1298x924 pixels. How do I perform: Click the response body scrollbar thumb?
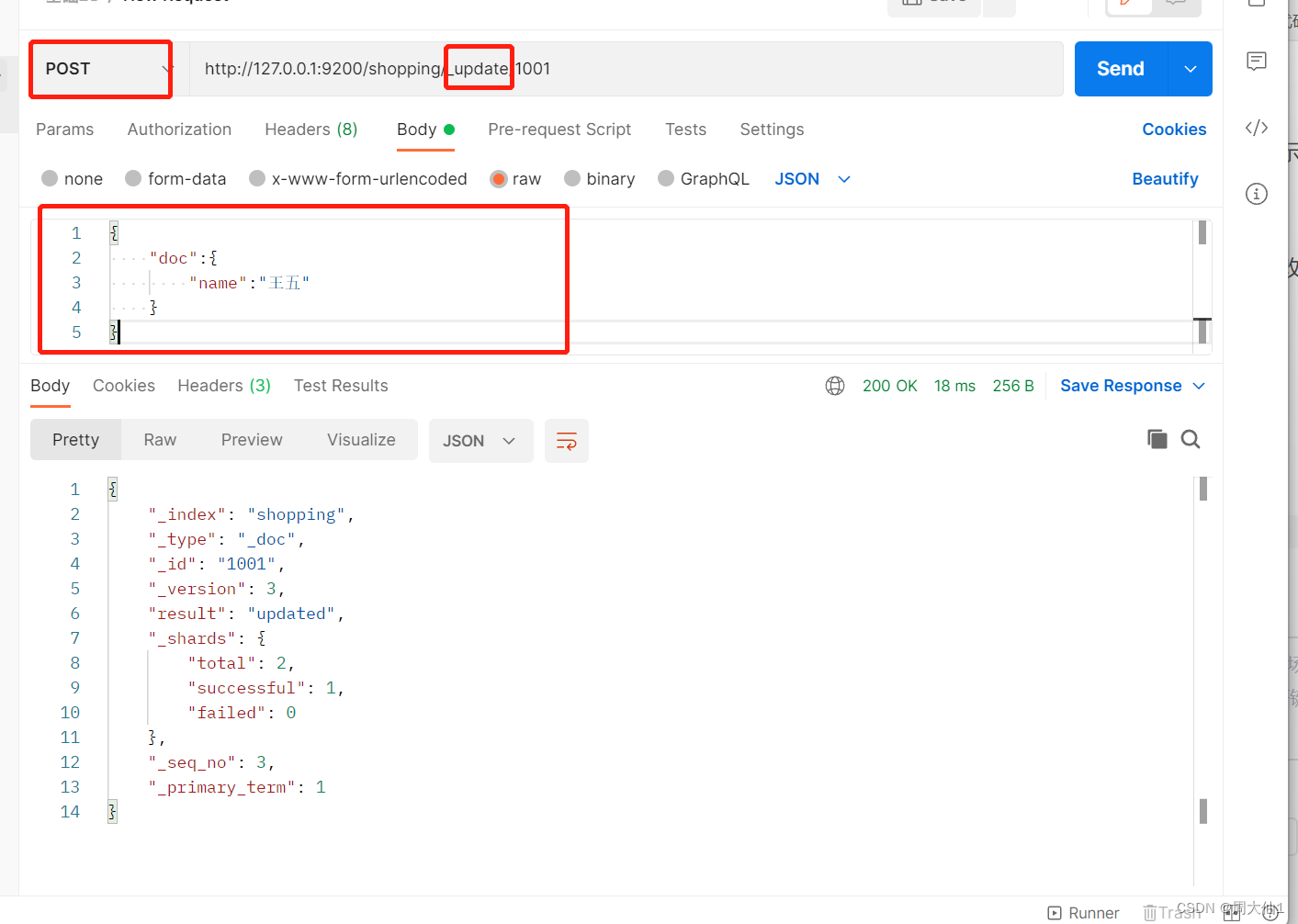(1202, 489)
